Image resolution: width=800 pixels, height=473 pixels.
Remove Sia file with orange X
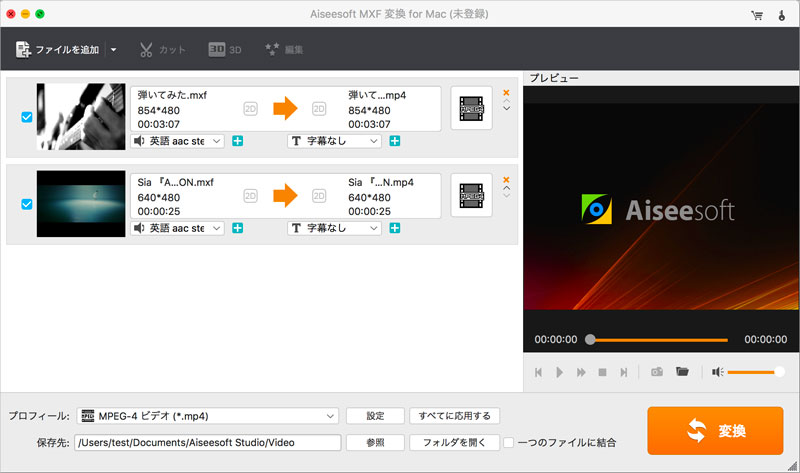pos(506,180)
